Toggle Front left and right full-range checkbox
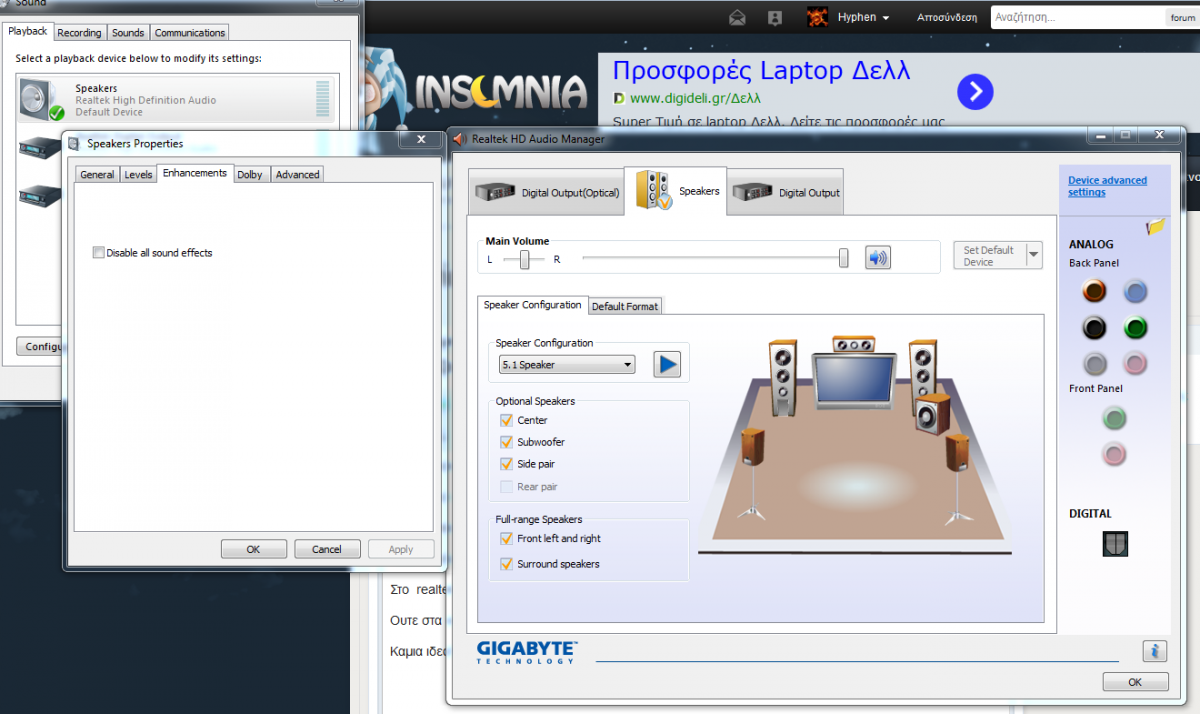1200x714 pixels. point(506,538)
